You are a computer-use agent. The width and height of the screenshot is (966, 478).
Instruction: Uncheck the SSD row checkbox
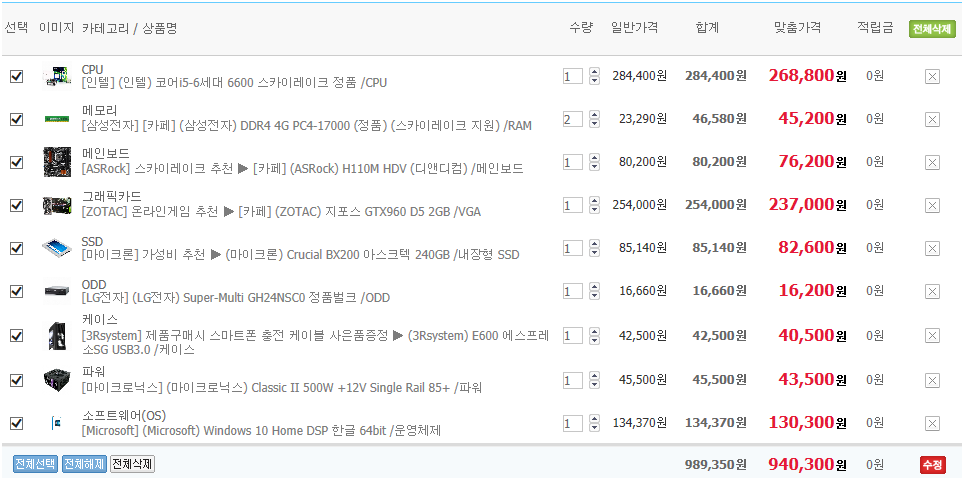tap(17, 248)
